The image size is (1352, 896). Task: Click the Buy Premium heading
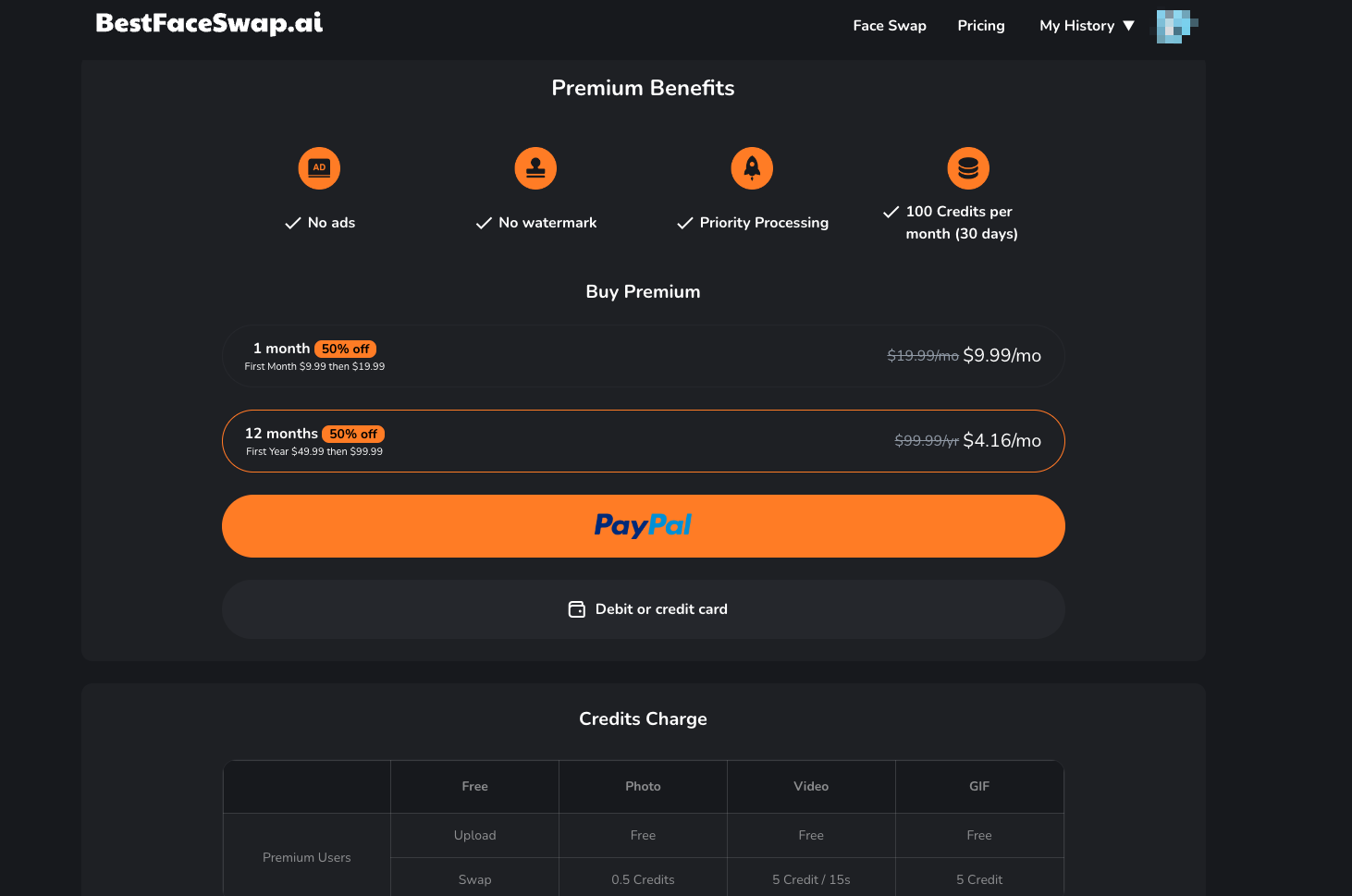643,292
